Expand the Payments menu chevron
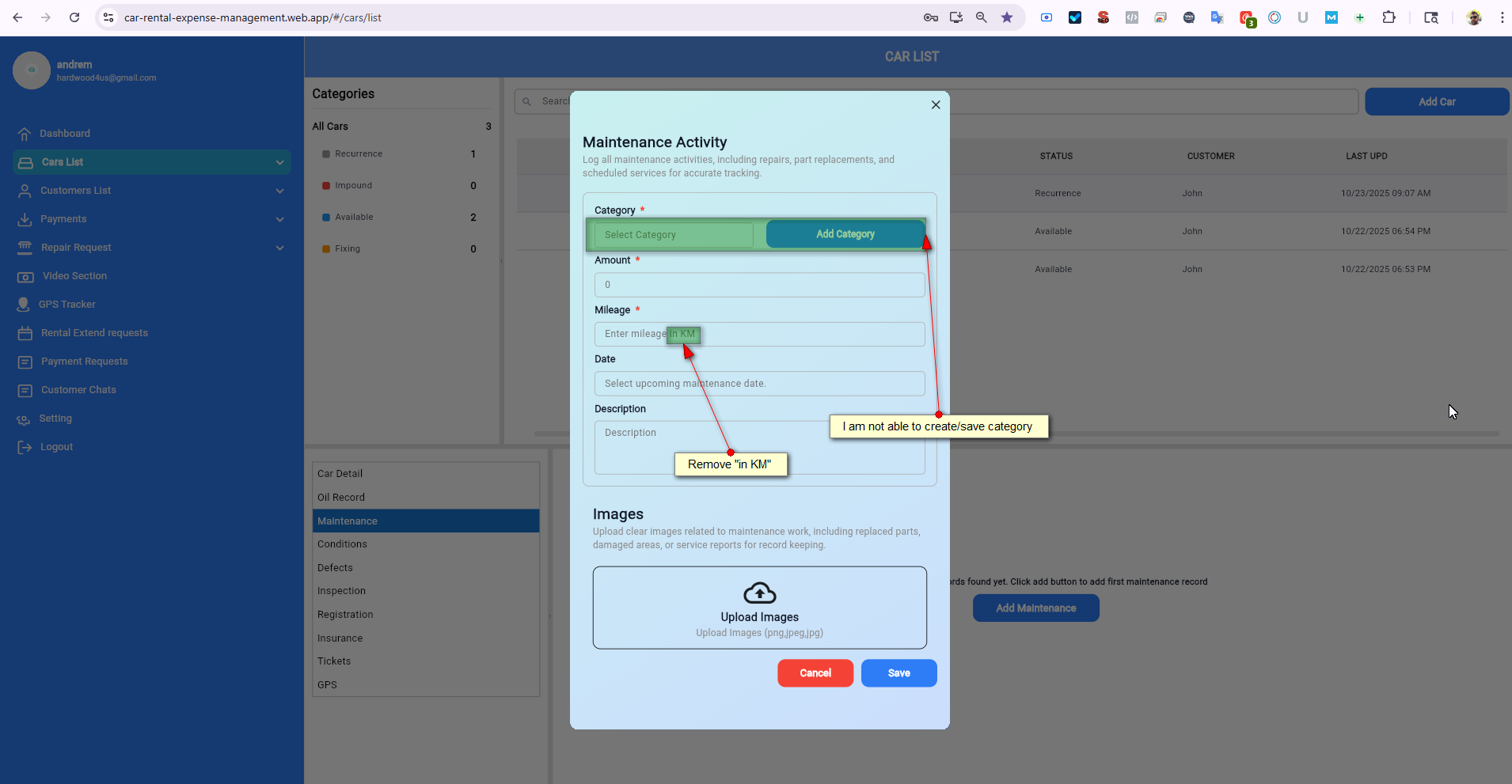The width and height of the screenshot is (1512, 784). (279, 219)
